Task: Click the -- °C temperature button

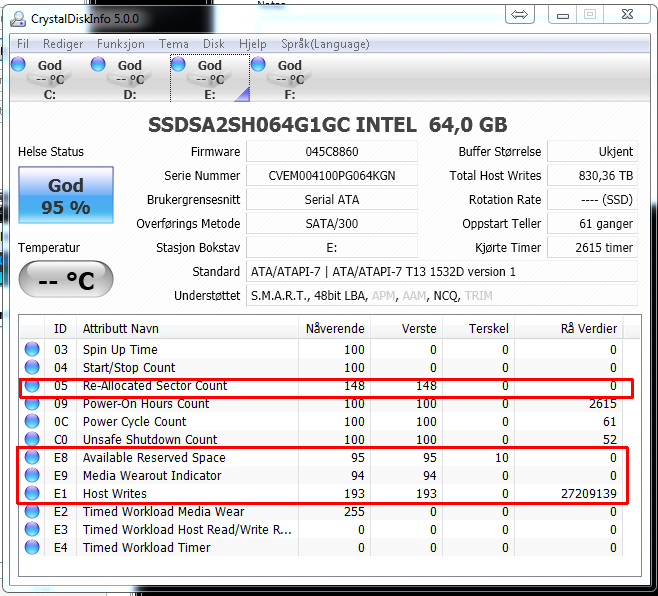Action: point(66,280)
